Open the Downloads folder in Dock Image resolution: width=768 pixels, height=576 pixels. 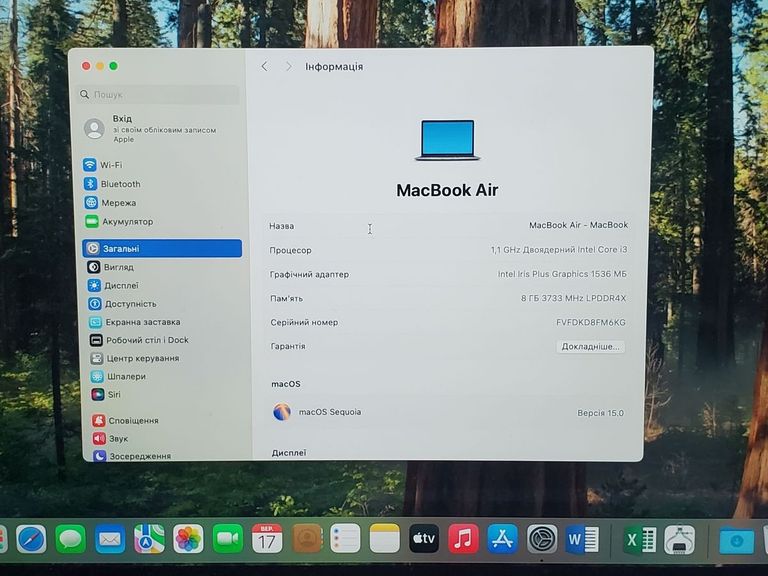pyautogui.click(x=737, y=541)
